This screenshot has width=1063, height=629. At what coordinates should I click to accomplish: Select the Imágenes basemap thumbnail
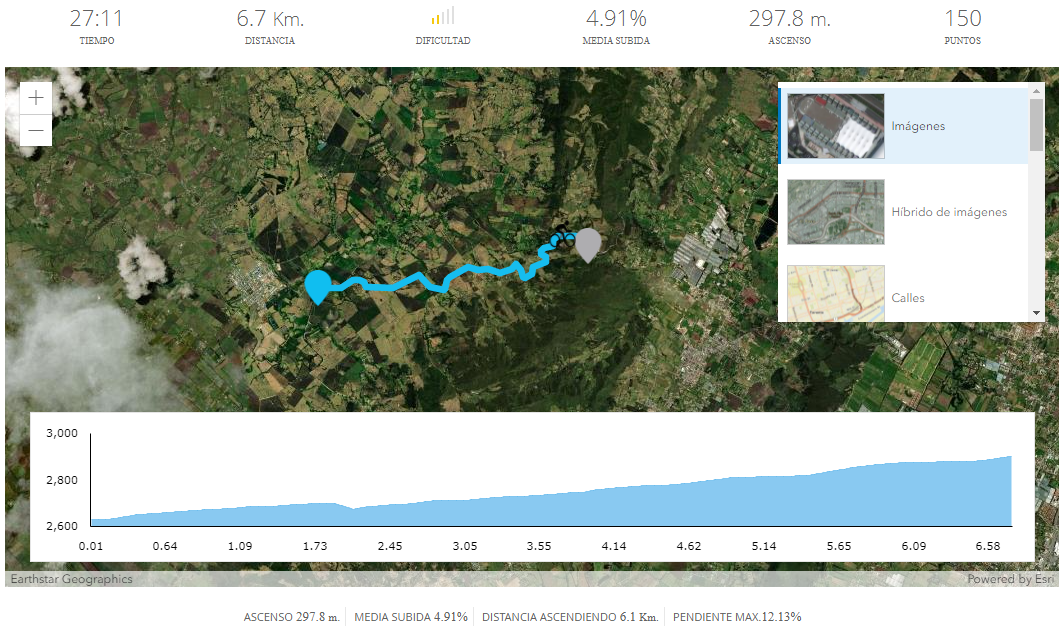pyautogui.click(x=836, y=126)
